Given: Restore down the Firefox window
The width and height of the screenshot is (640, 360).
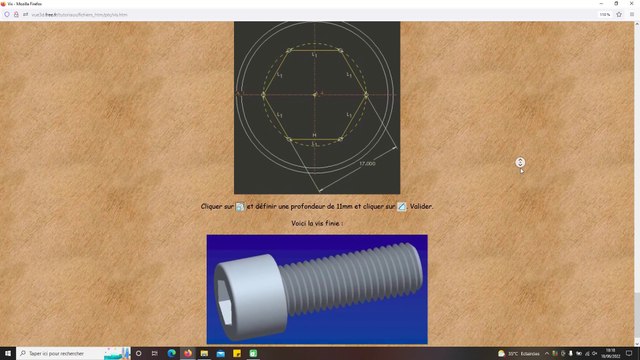Looking at the screenshot, I should [x=616, y=3].
